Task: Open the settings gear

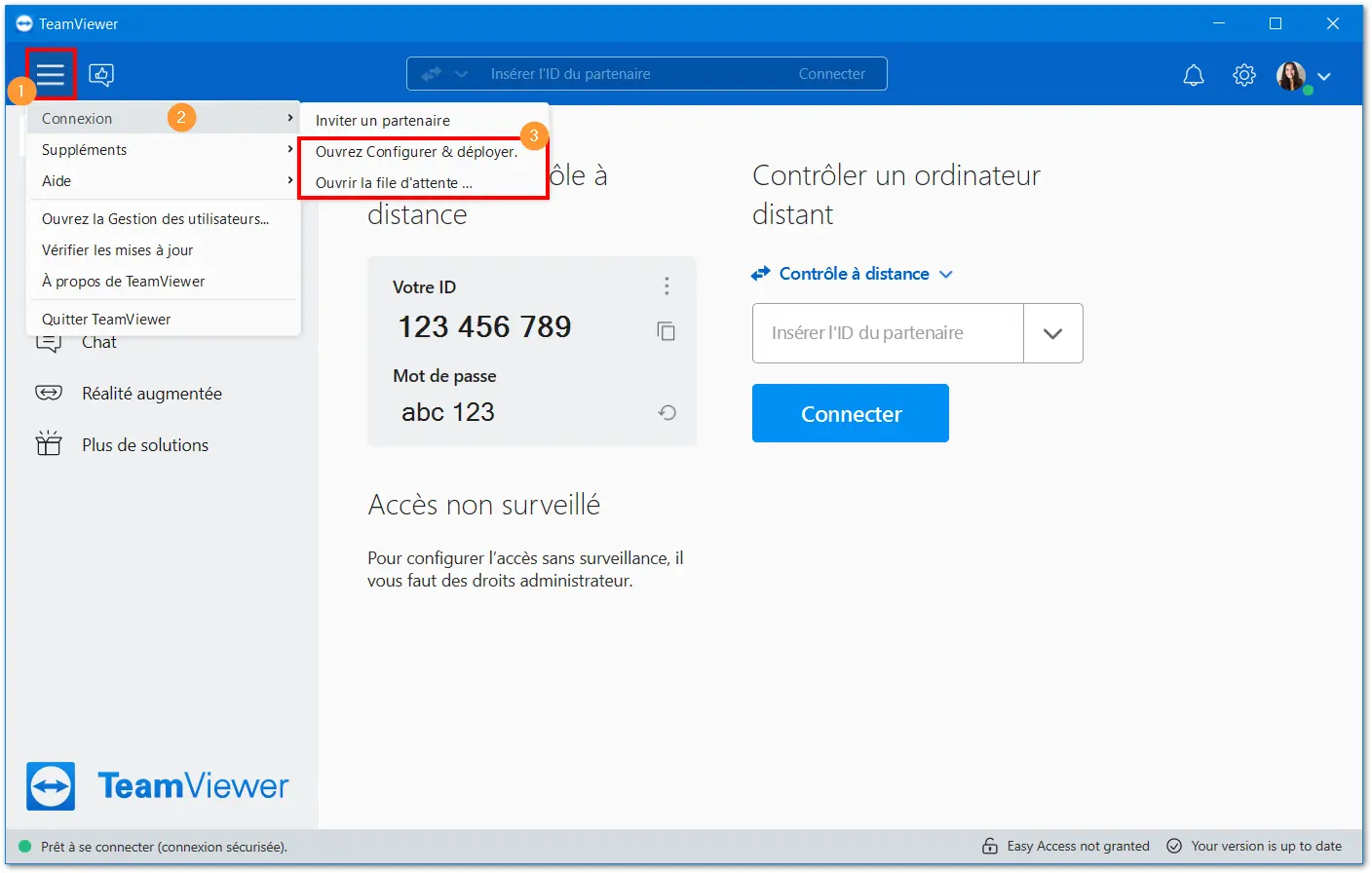Action: [1244, 75]
